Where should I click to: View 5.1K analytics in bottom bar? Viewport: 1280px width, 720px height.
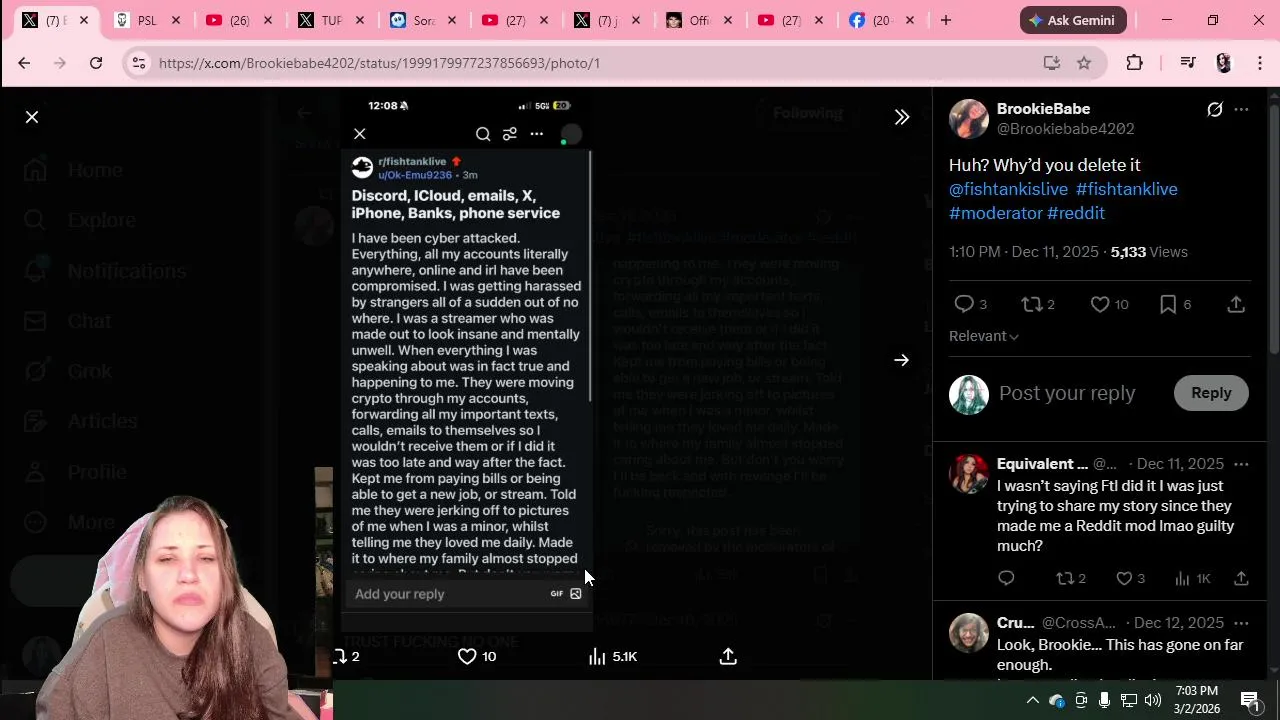click(612, 656)
